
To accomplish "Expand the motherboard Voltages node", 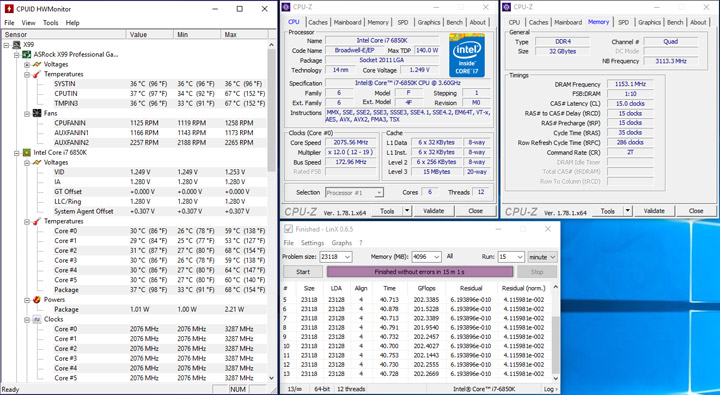I will click(x=27, y=65).
